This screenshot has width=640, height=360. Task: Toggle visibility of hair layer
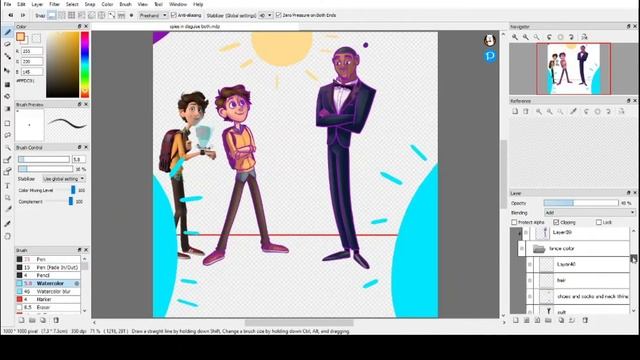click(530, 280)
